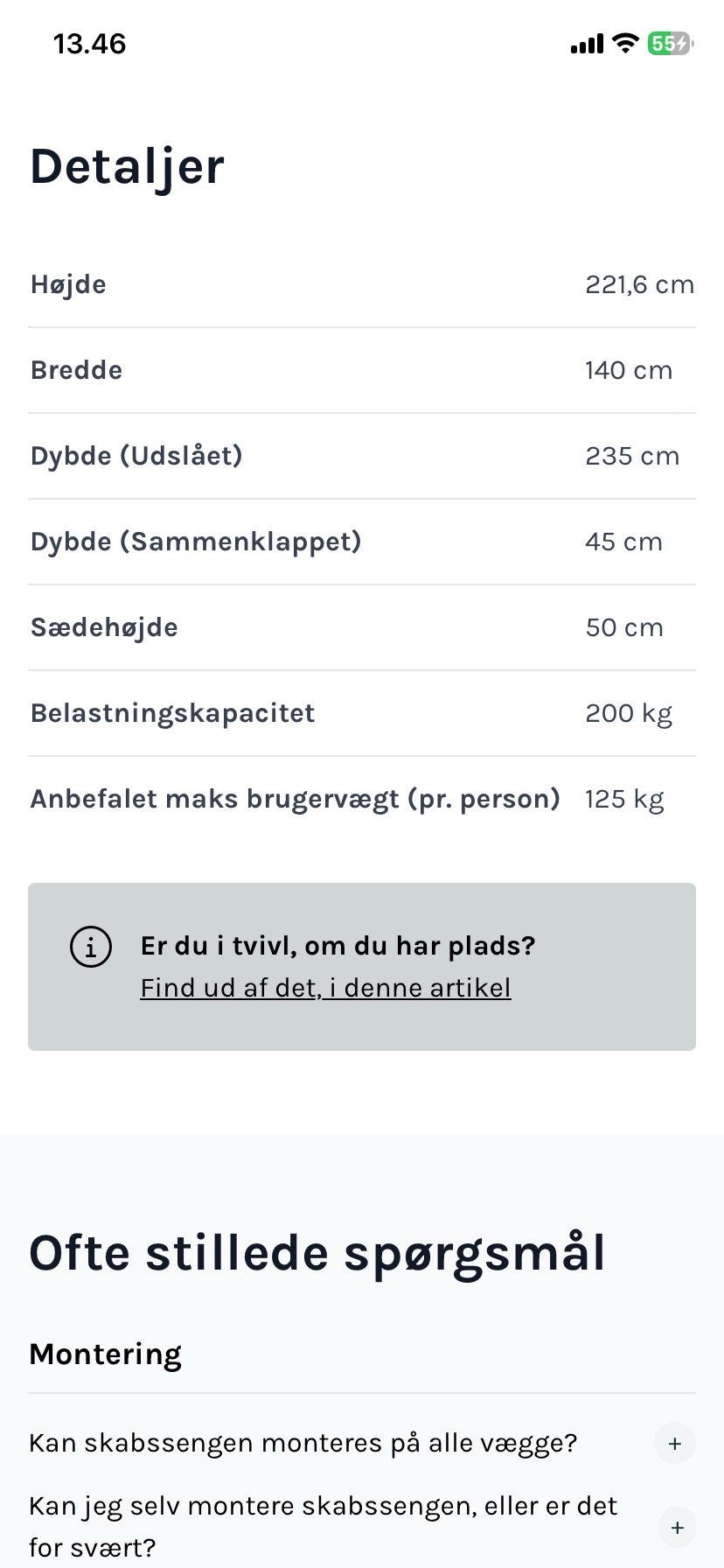Image resolution: width=724 pixels, height=1568 pixels.
Task: Open 'Kan skabssengen monteres på alle vægge?' question
Action: (303, 1443)
